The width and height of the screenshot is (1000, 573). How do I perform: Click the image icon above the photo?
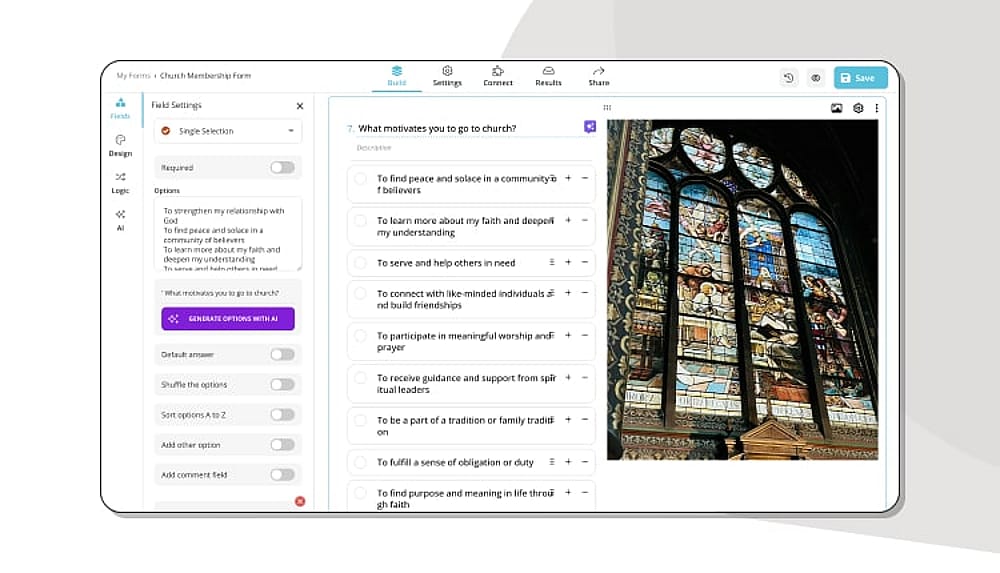837,108
